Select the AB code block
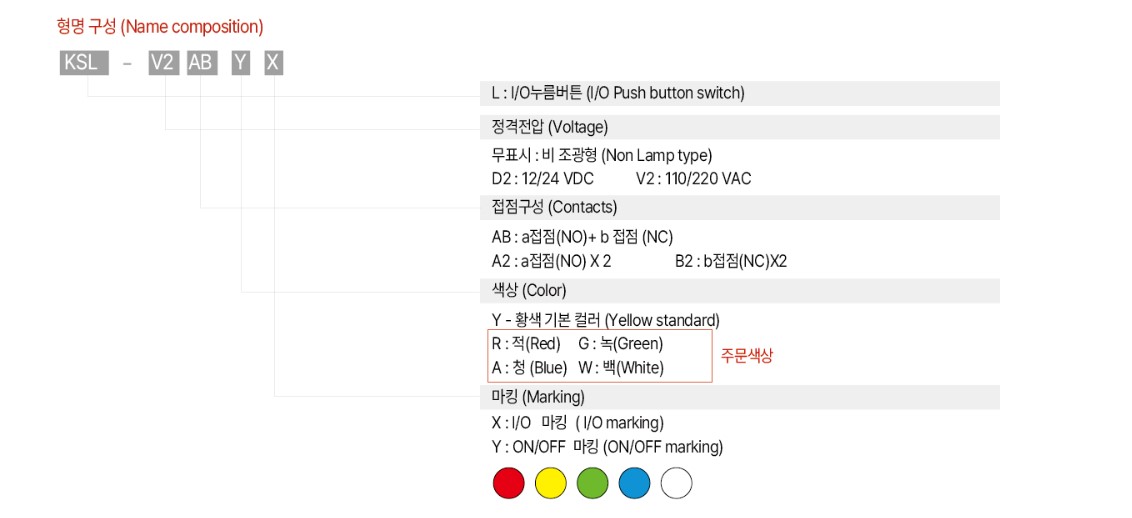The image size is (1132, 518). [x=201, y=63]
